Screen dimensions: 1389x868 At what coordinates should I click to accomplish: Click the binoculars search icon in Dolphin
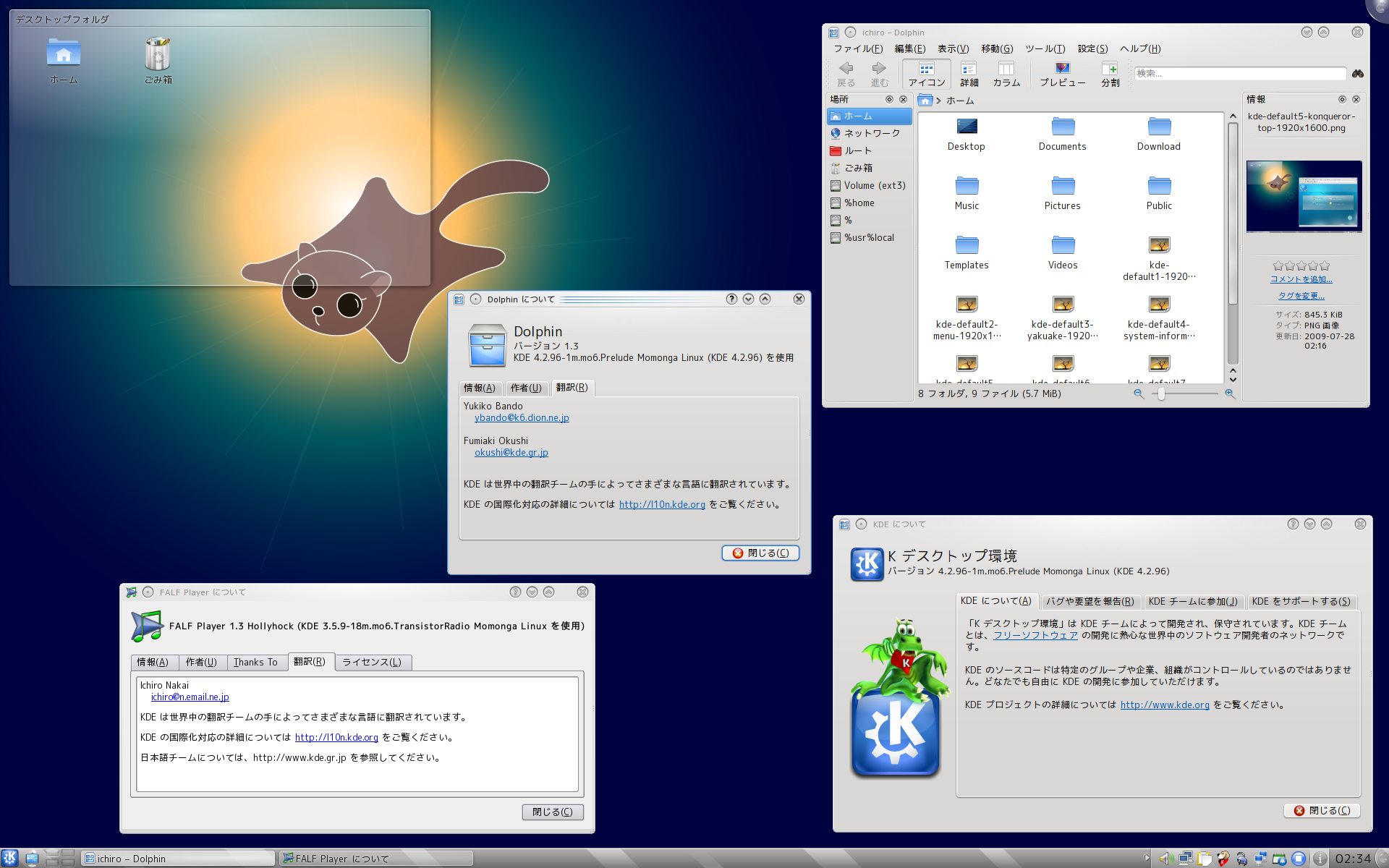point(1357,73)
